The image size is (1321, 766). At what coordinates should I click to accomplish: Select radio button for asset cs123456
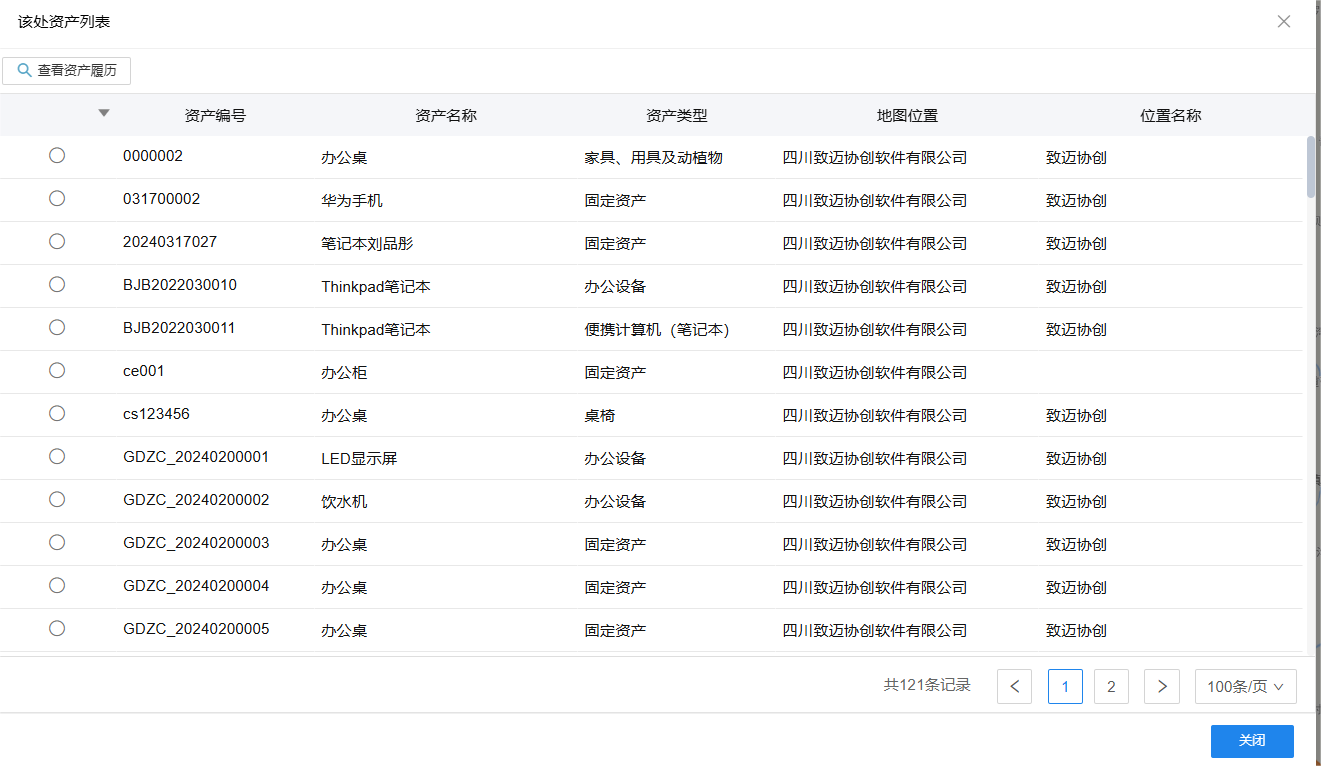pos(57,413)
